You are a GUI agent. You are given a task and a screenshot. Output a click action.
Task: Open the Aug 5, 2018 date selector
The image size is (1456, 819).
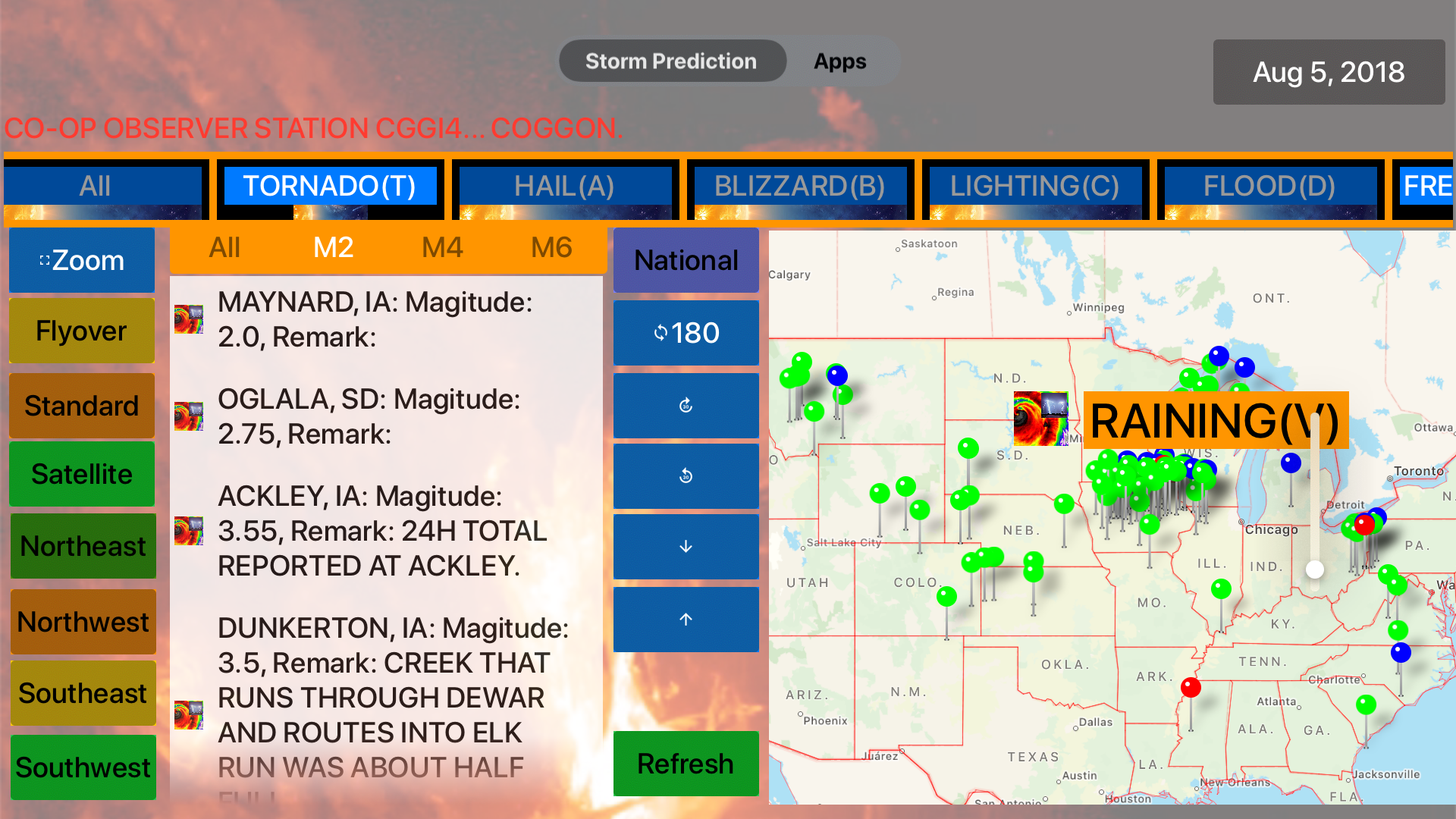(1329, 72)
